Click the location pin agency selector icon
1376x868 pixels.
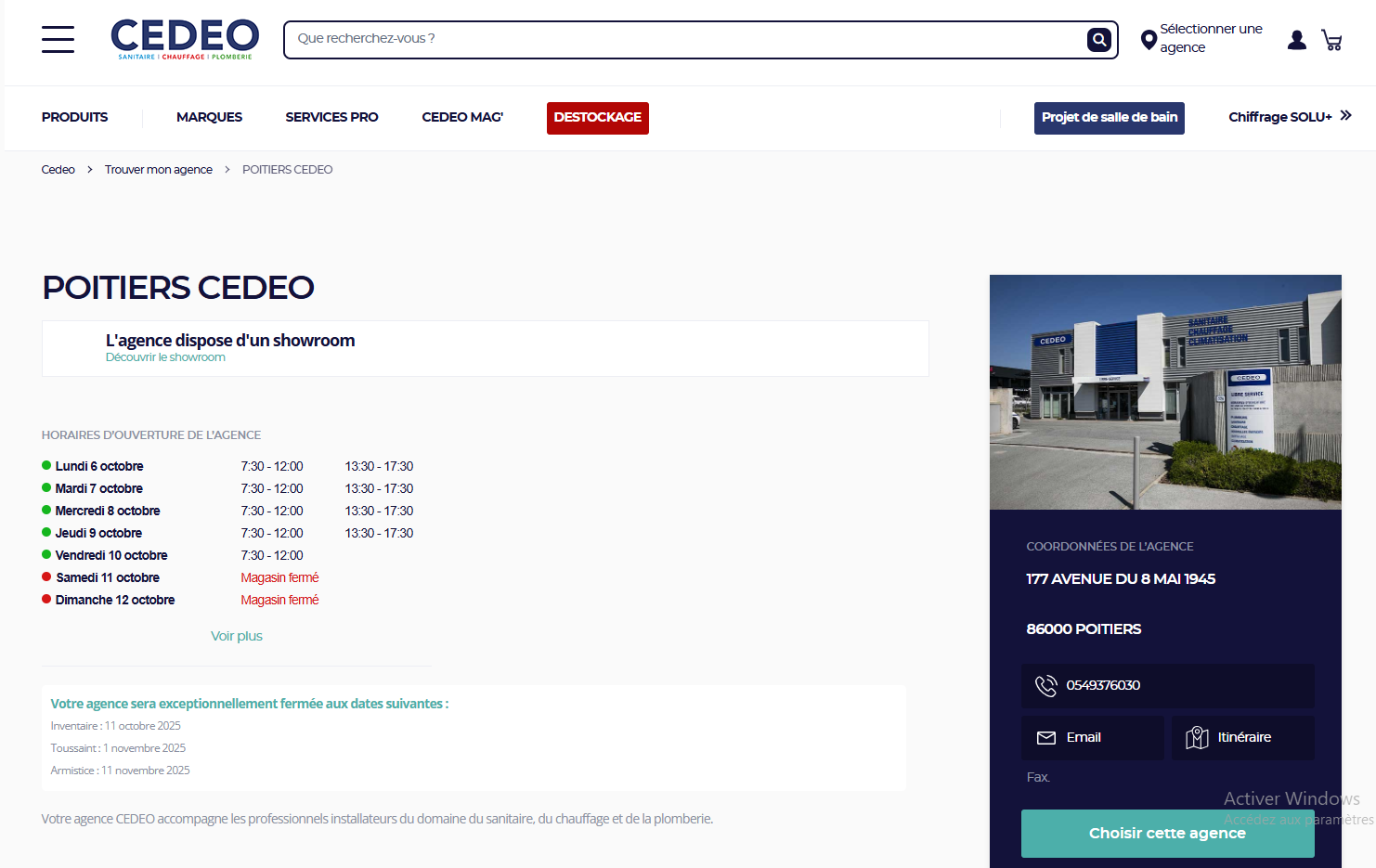coord(1149,40)
